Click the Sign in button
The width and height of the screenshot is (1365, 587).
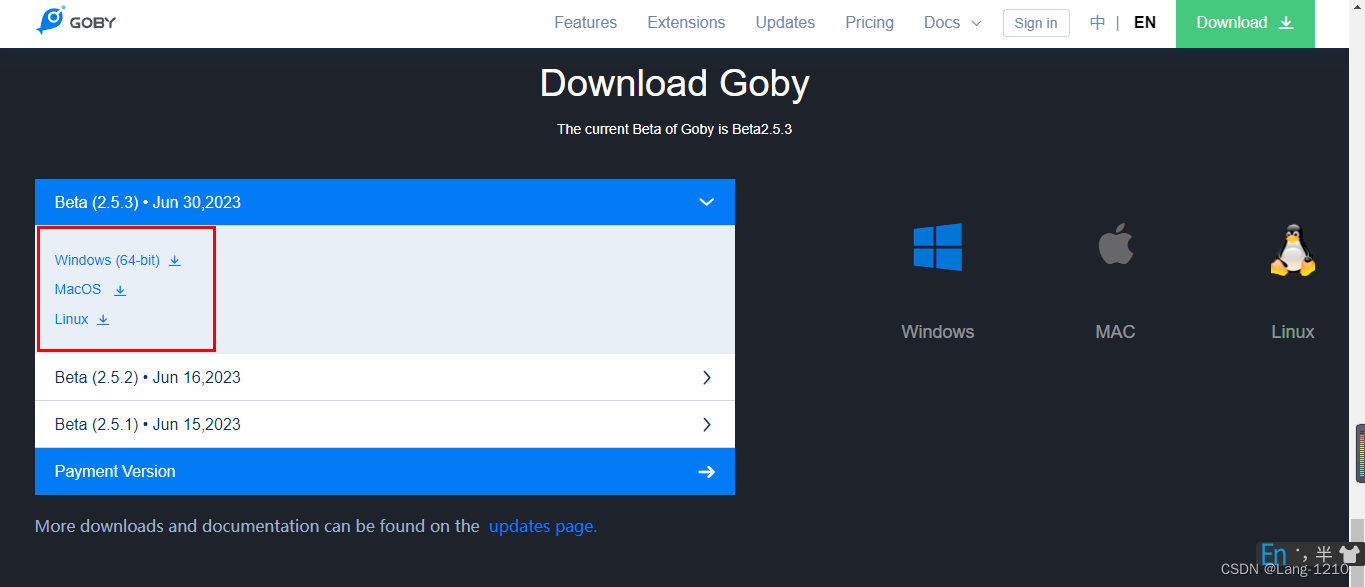pyautogui.click(x=1036, y=23)
